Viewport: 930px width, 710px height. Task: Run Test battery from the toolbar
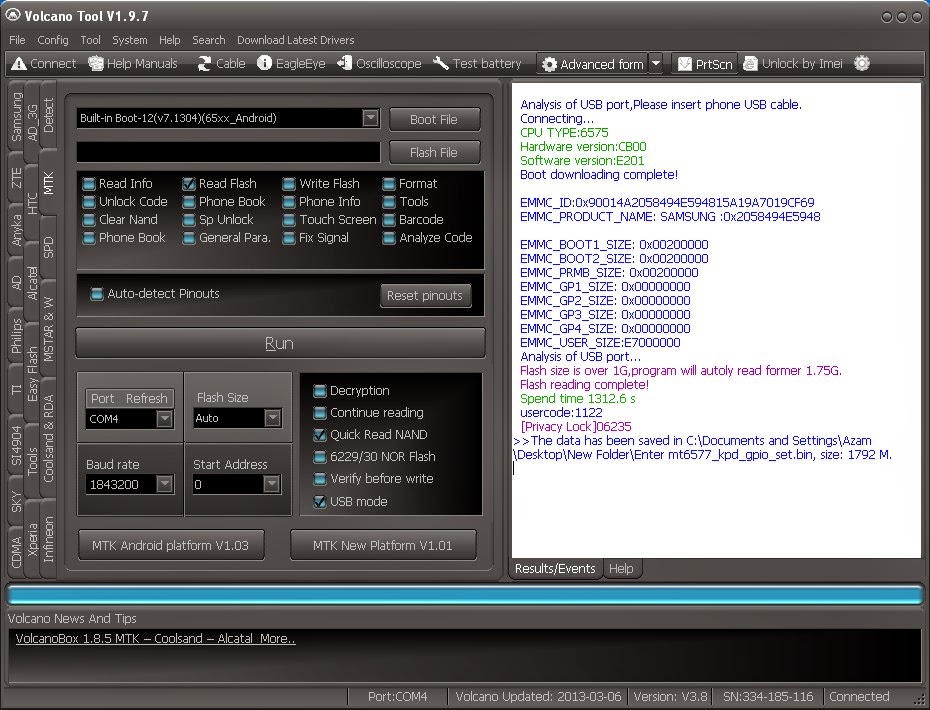(477, 63)
